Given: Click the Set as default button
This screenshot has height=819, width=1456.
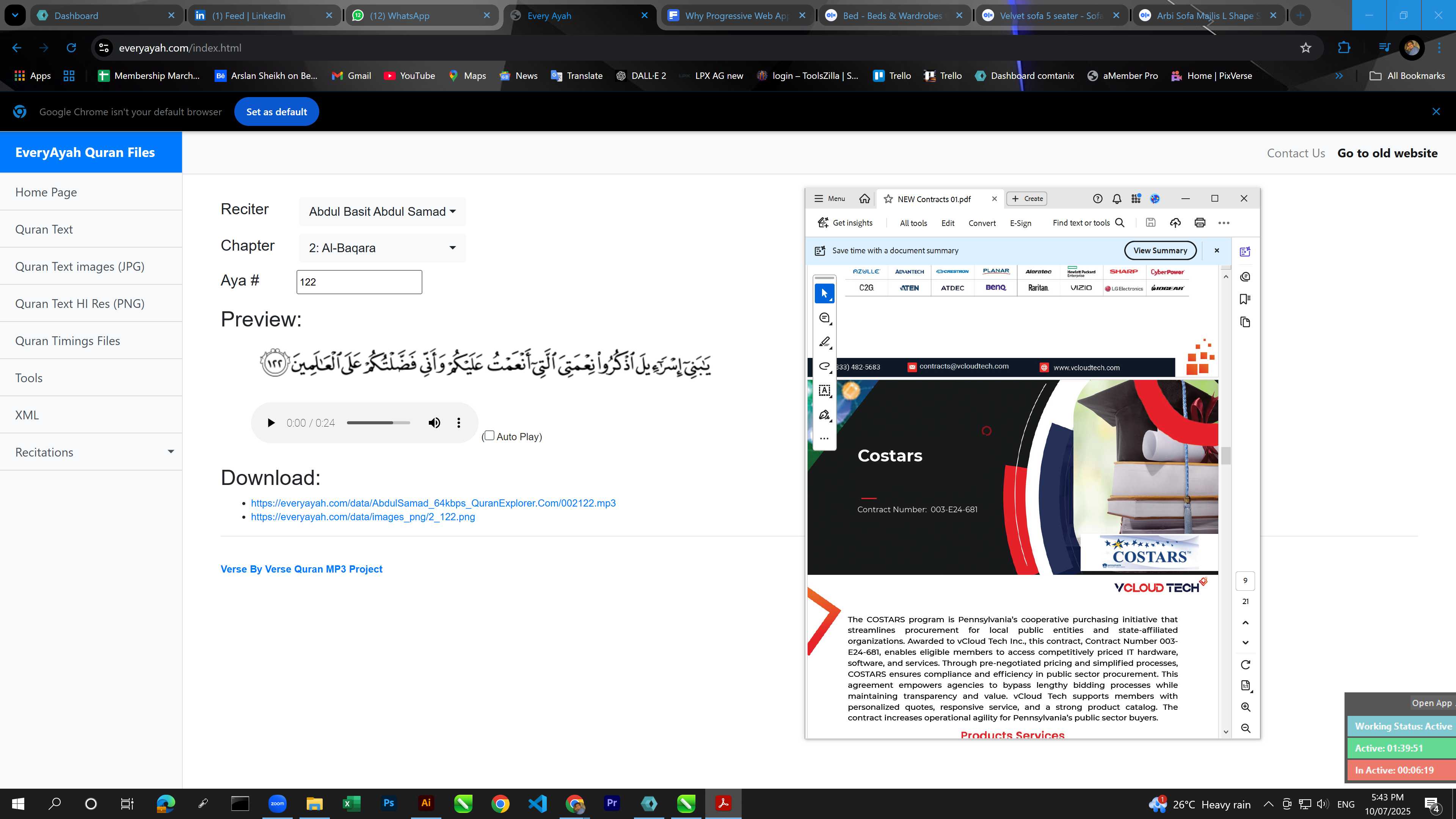Looking at the screenshot, I should (x=276, y=112).
